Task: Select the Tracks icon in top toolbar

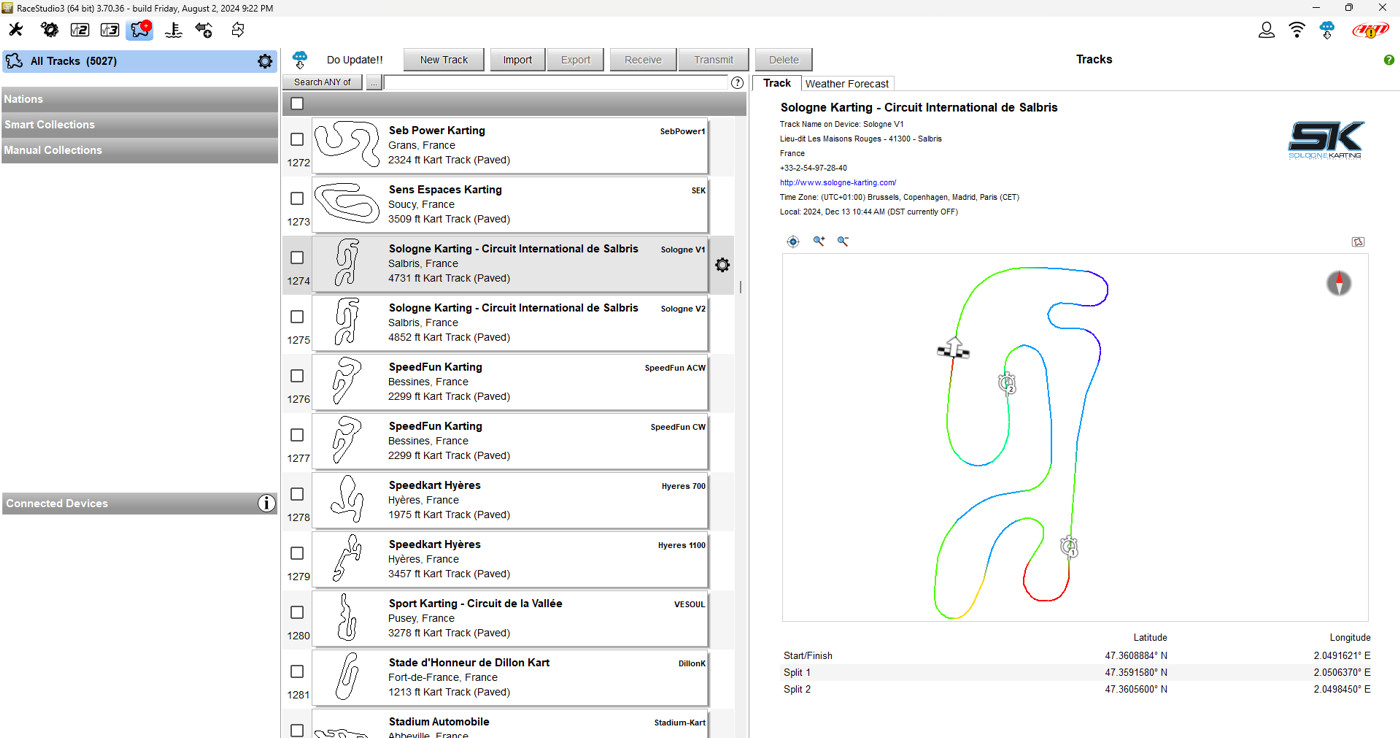Action: click(140, 29)
